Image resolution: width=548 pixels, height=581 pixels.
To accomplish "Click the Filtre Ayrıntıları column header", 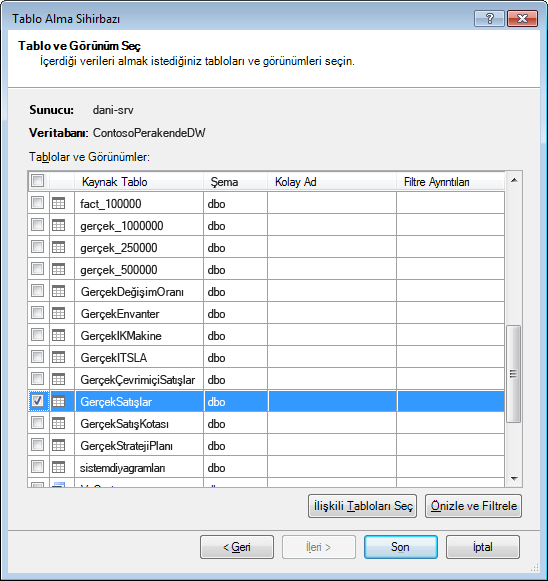I will click(x=451, y=182).
